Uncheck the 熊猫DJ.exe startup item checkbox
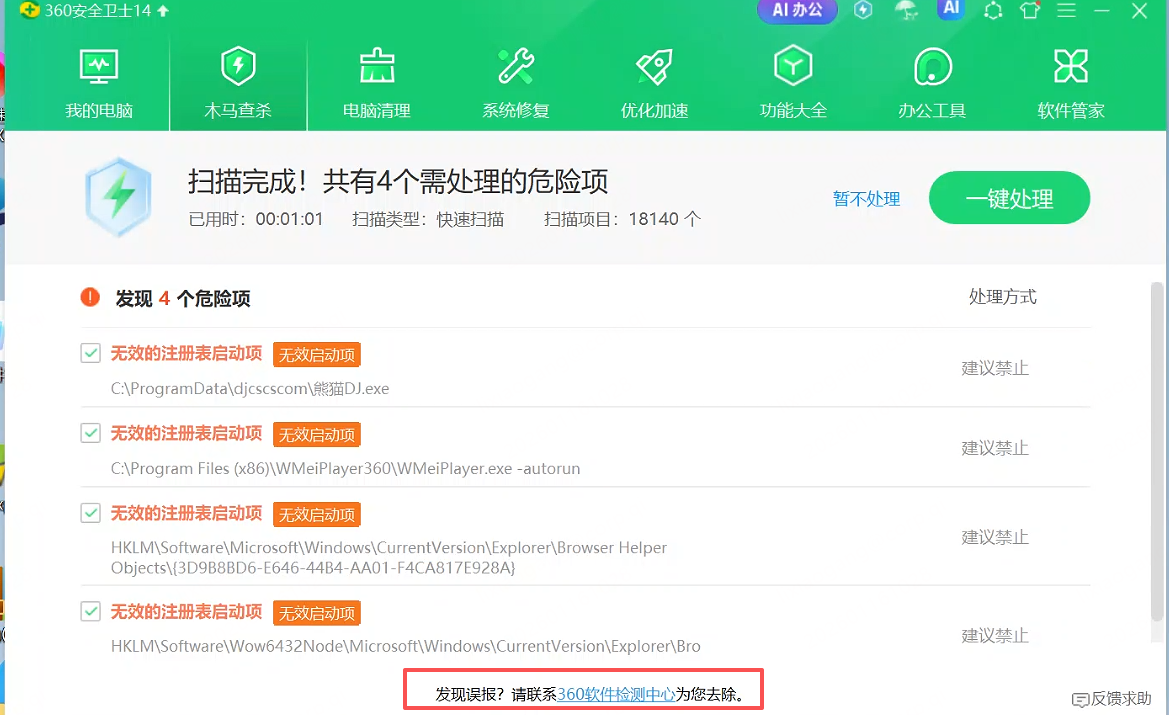Image resolution: width=1169 pixels, height=715 pixels. (90, 353)
